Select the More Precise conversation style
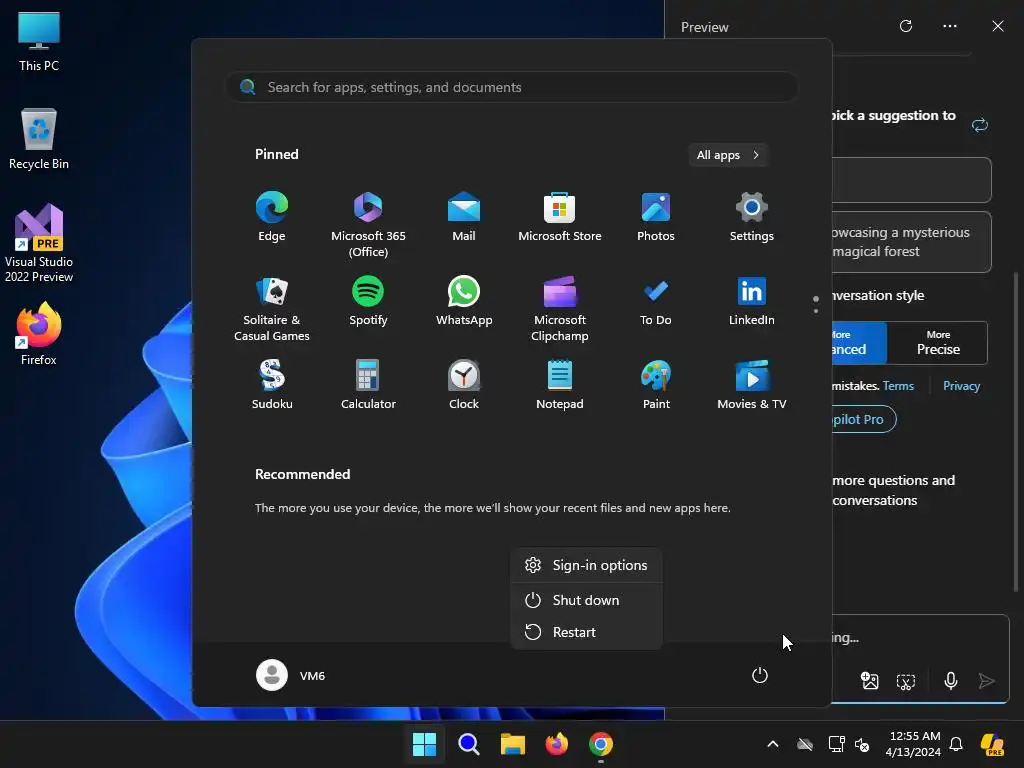1024x768 pixels. click(x=938, y=343)
